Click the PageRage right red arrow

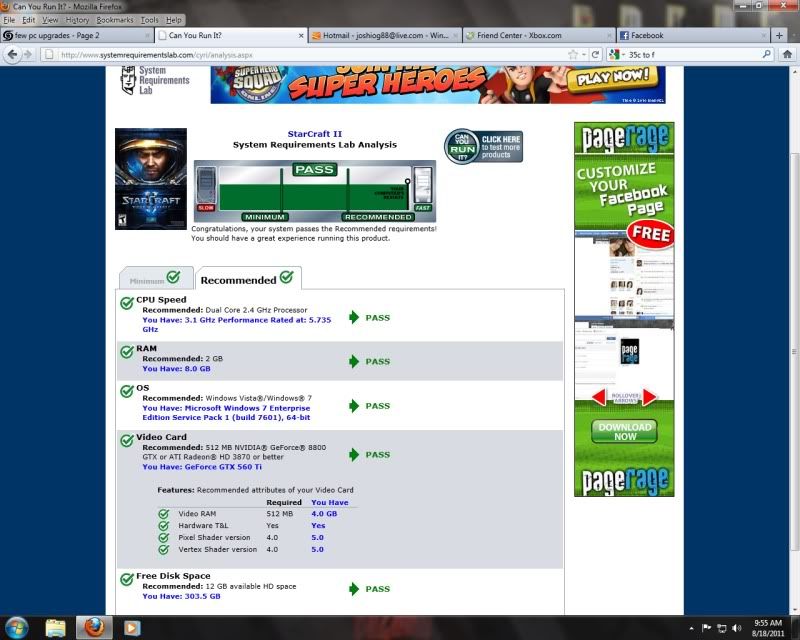pos(649,397)
